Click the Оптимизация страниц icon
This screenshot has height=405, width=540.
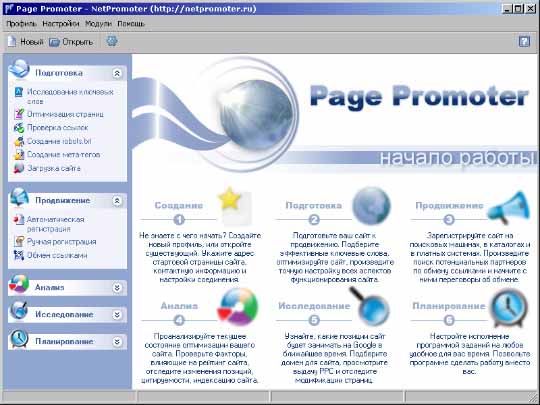[19, 114]
